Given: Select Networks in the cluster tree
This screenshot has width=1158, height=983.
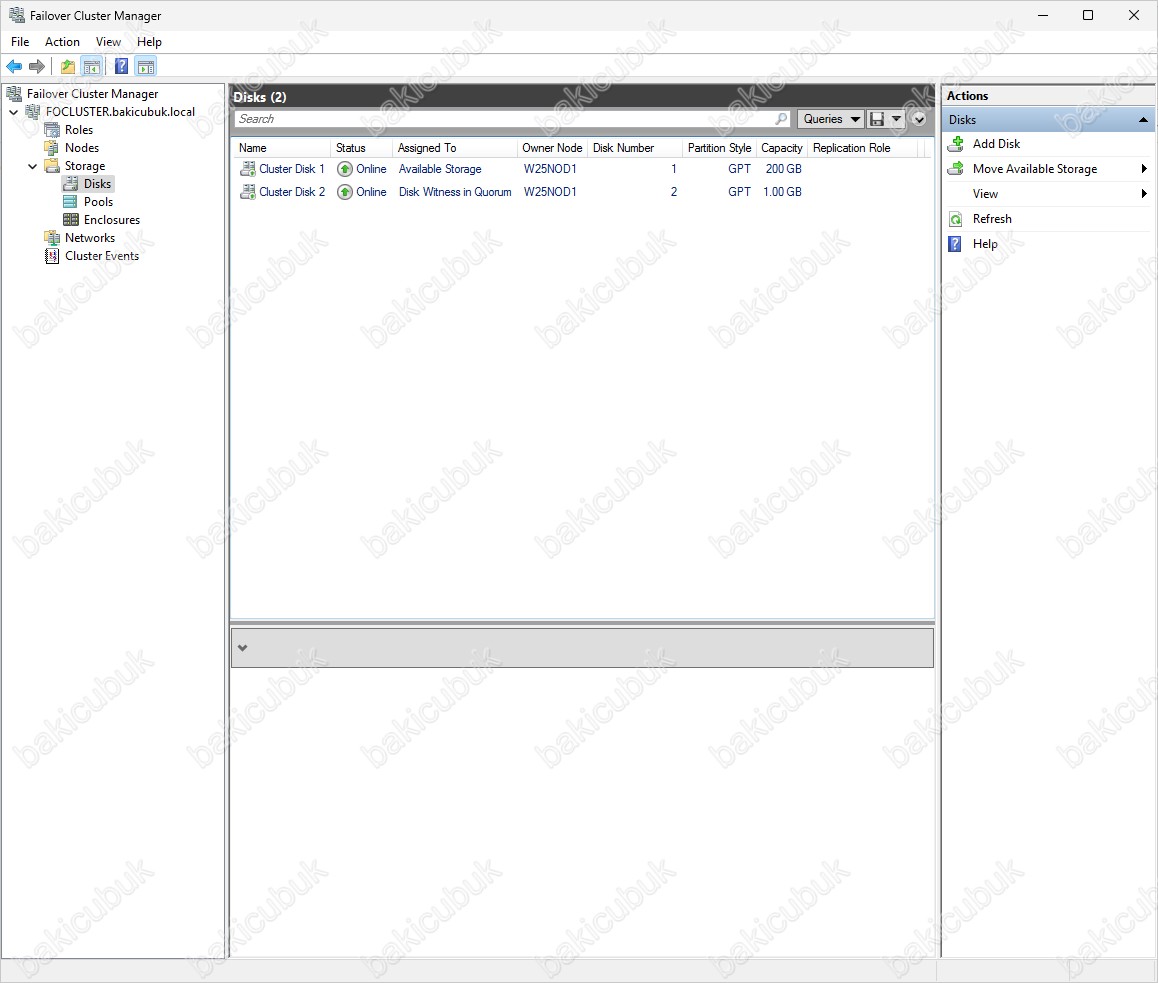Looking at the screenshot, I should click(x=90, y=238).
